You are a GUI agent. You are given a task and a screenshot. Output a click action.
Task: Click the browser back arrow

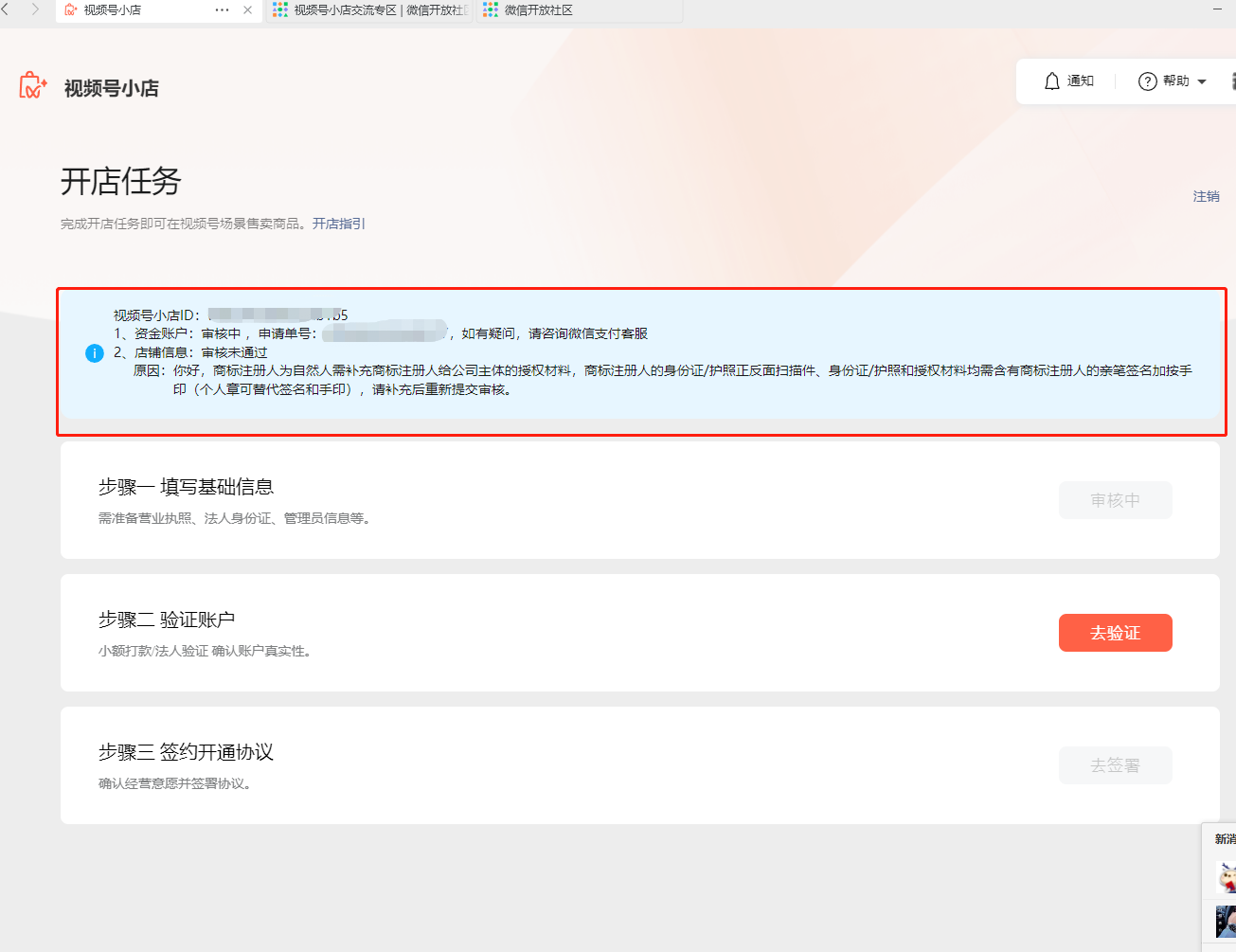[4, 9]
